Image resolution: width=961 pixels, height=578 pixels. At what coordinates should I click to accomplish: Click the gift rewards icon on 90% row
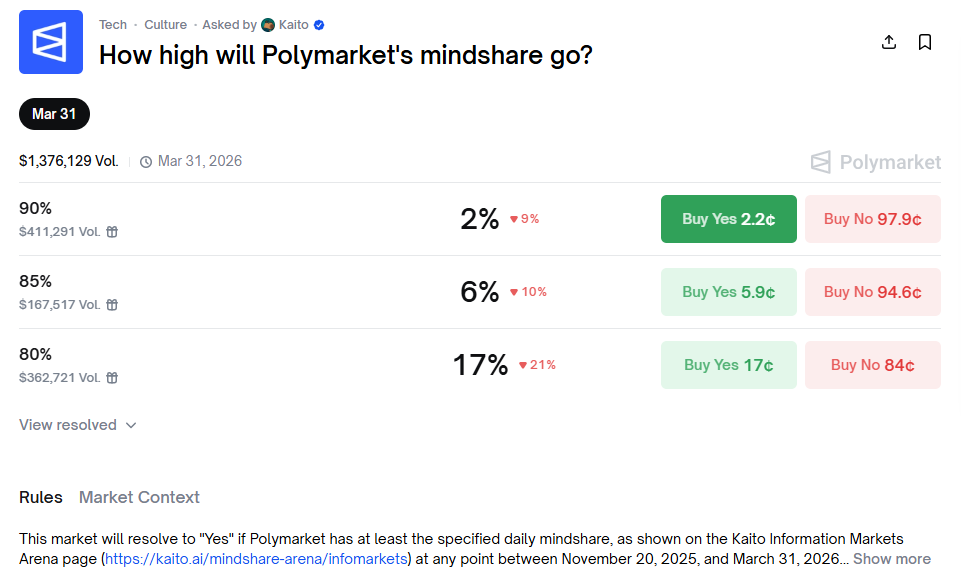(112, 232)
